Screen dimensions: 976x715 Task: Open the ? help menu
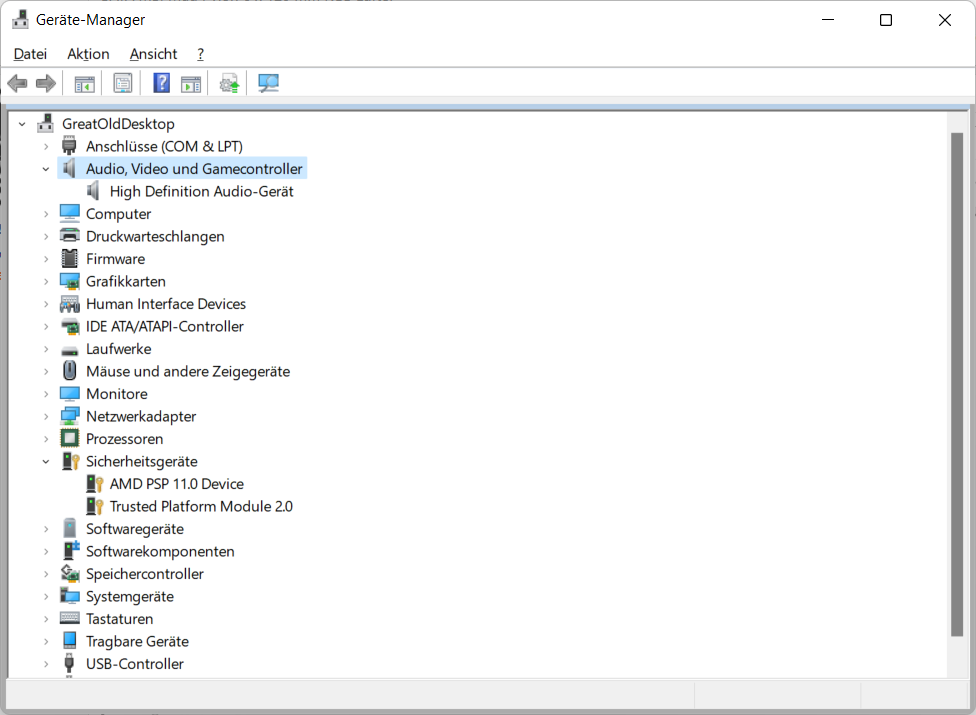pyautogui.click(x=200, y=54)
